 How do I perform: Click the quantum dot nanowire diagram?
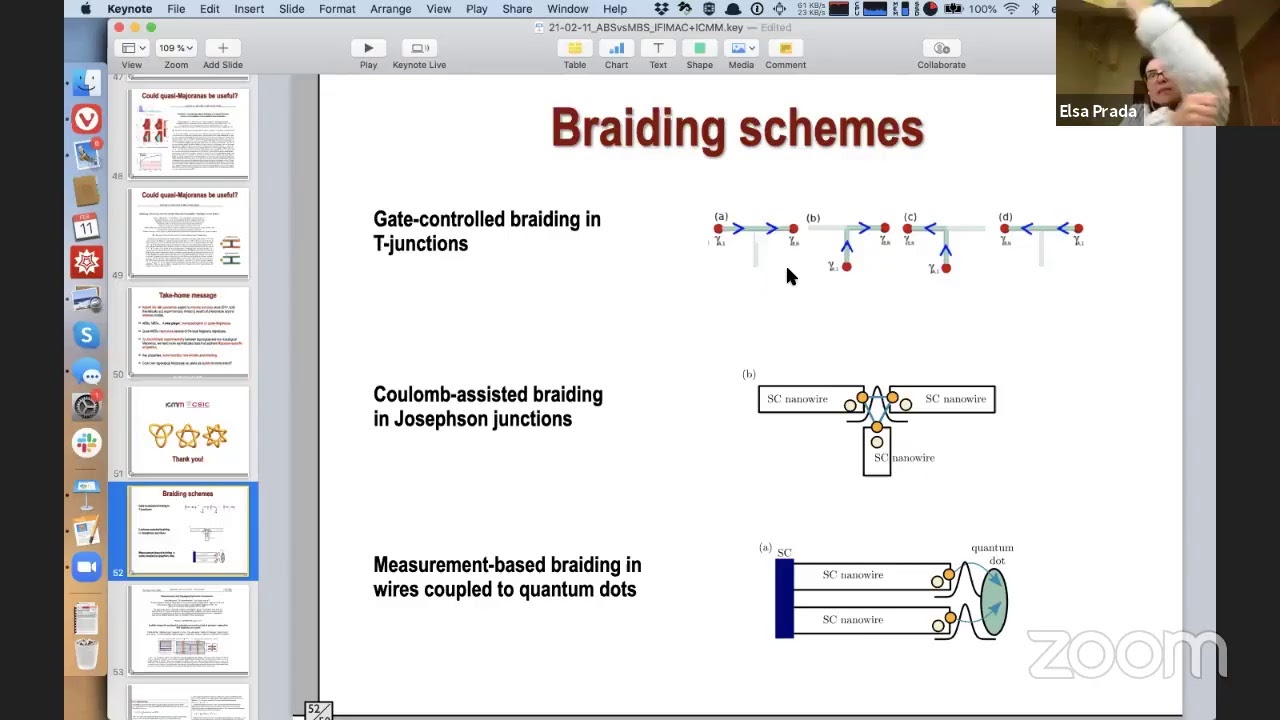[889, 591]
